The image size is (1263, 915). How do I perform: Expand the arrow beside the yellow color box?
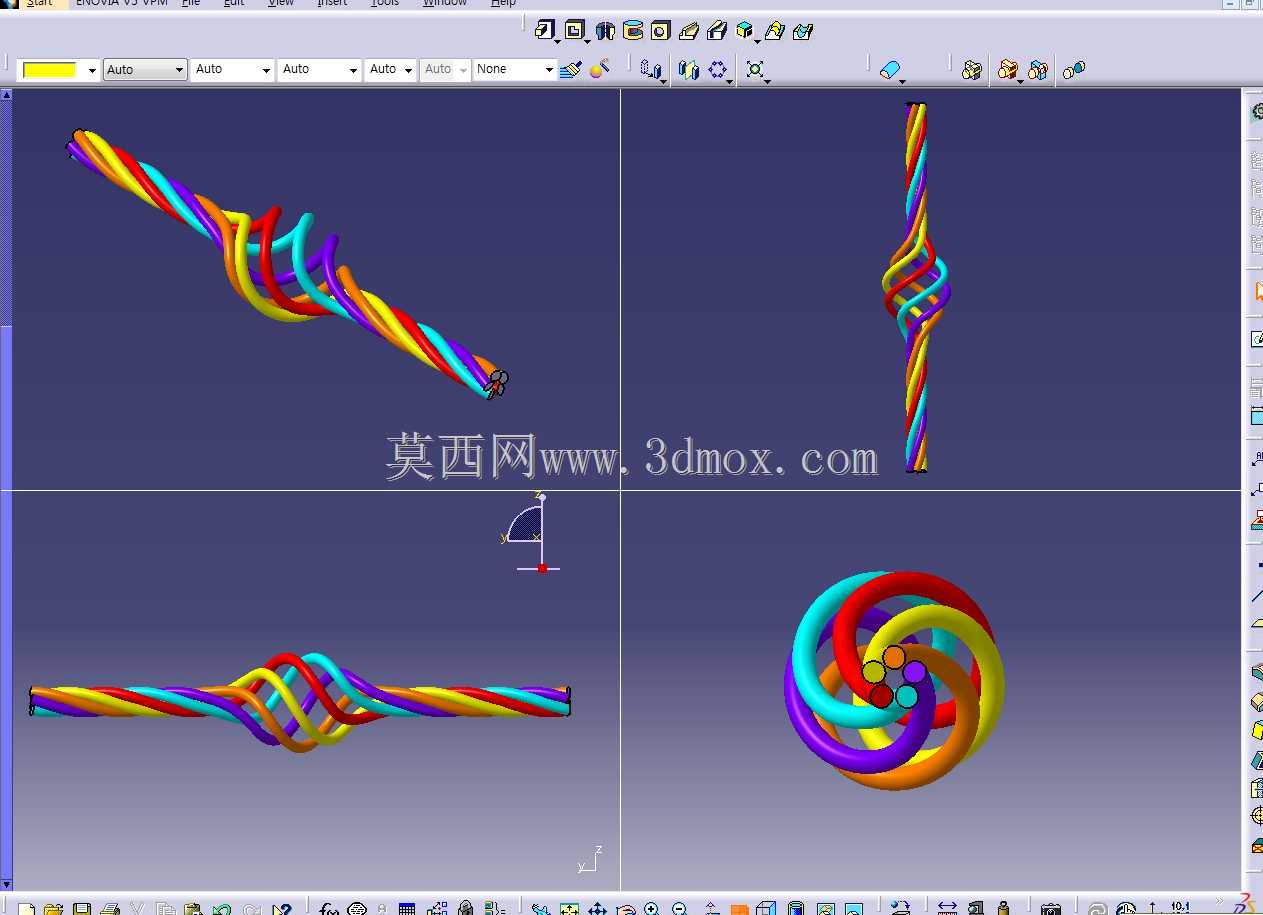(x=92, y=70)
